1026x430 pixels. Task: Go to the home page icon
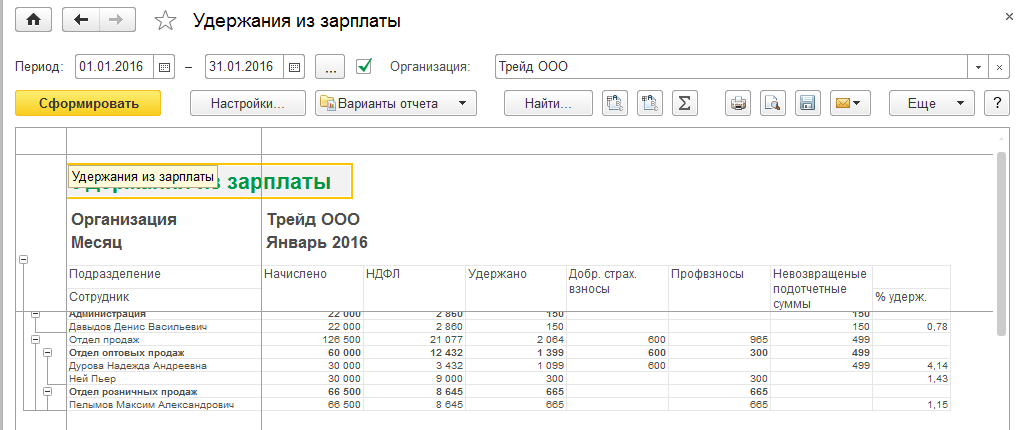(x=33, y=20)
